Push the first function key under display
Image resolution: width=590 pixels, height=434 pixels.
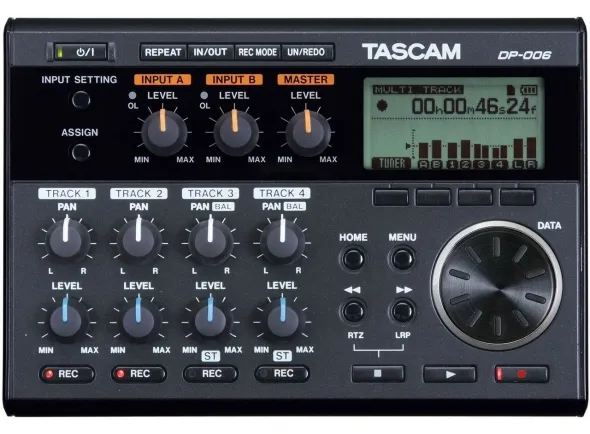[391, 197]
